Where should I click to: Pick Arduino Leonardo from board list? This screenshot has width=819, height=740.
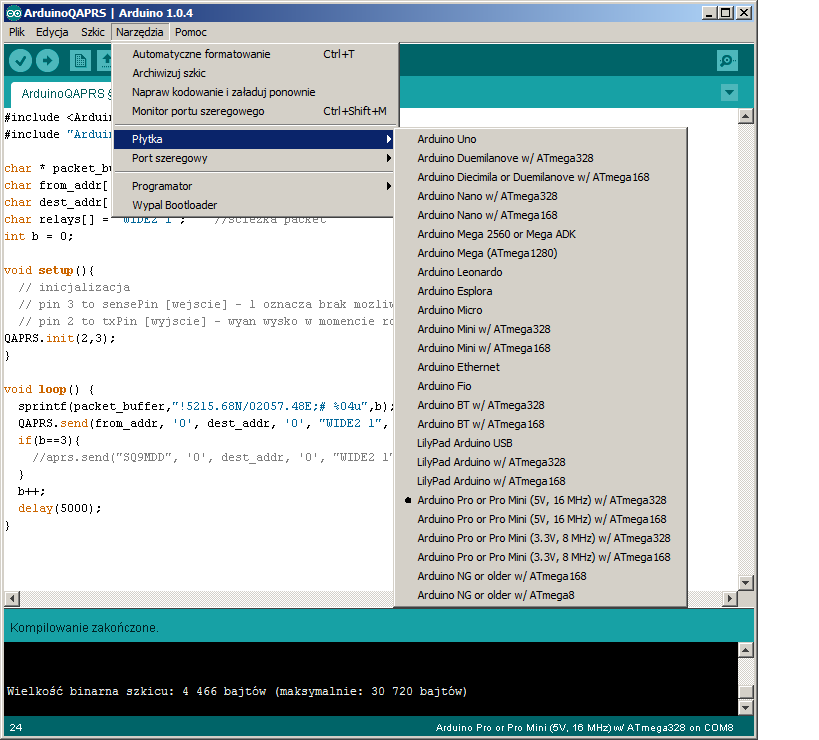click(x=459, y=272)
